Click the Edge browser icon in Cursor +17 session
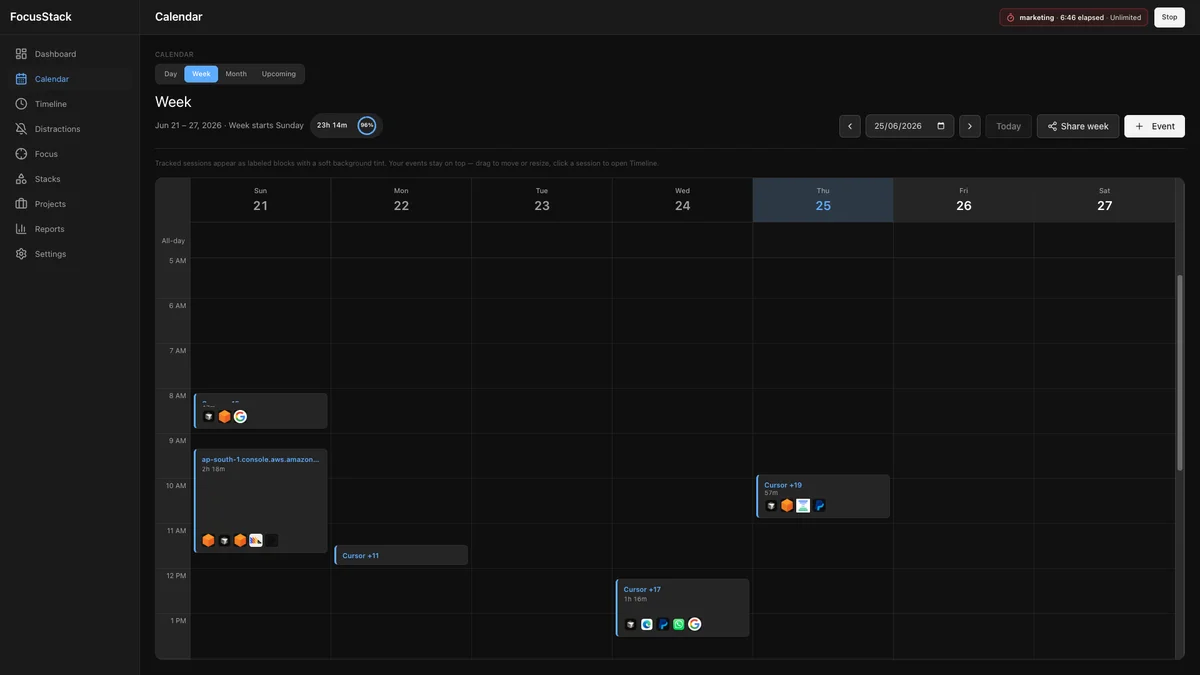This screenshot has height=675, width=1200. [647, 624]
